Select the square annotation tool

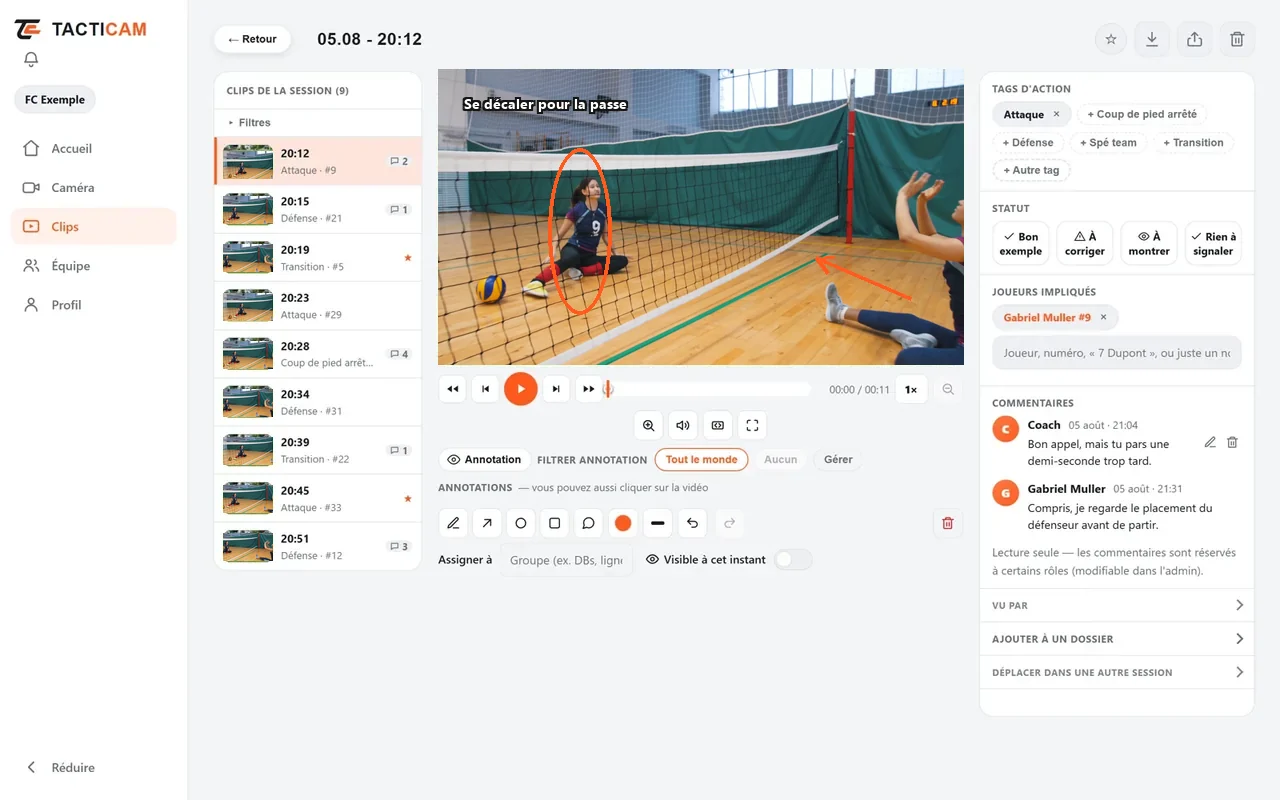[x=555, y=523]
